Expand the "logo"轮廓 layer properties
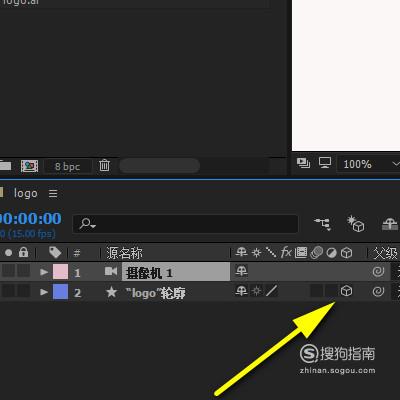 point(44,292)
